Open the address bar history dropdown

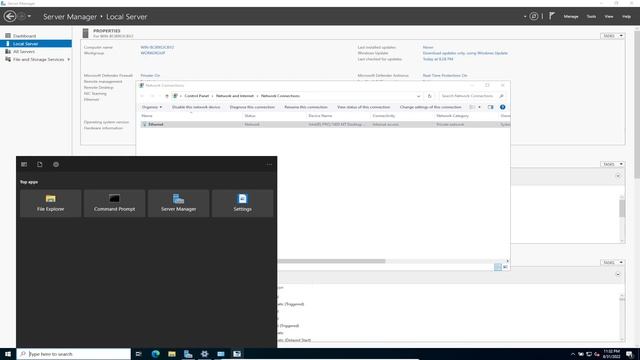tap(418, 96)
